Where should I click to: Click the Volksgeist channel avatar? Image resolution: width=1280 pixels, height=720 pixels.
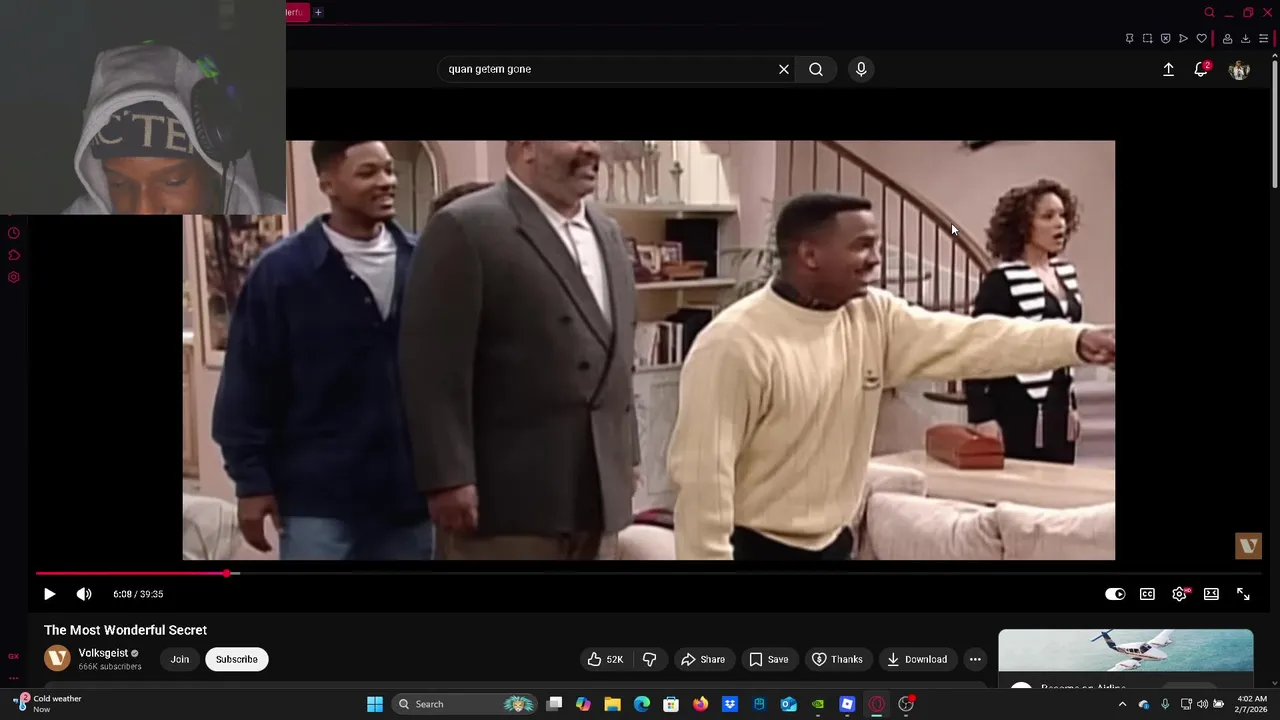point(57,658)
